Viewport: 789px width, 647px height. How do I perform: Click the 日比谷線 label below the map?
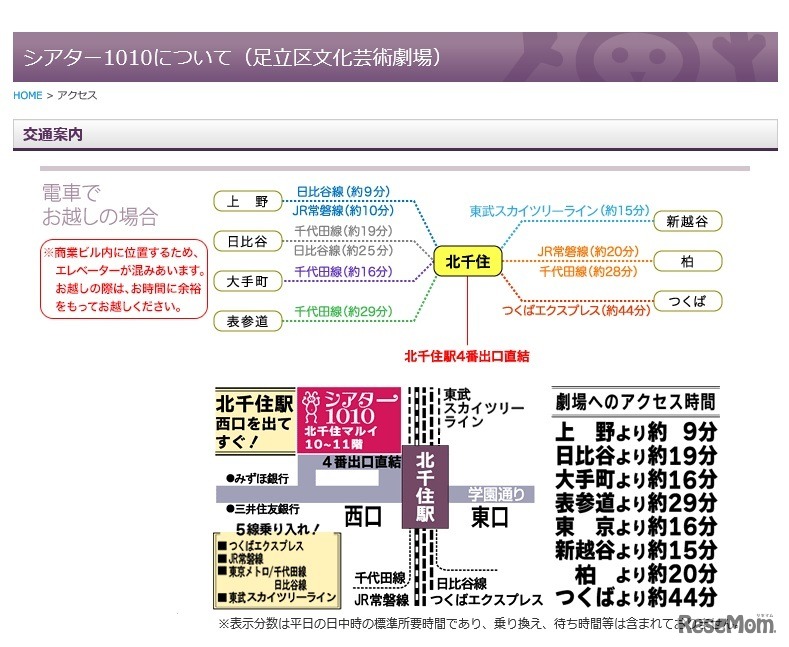tap(462, 584)
